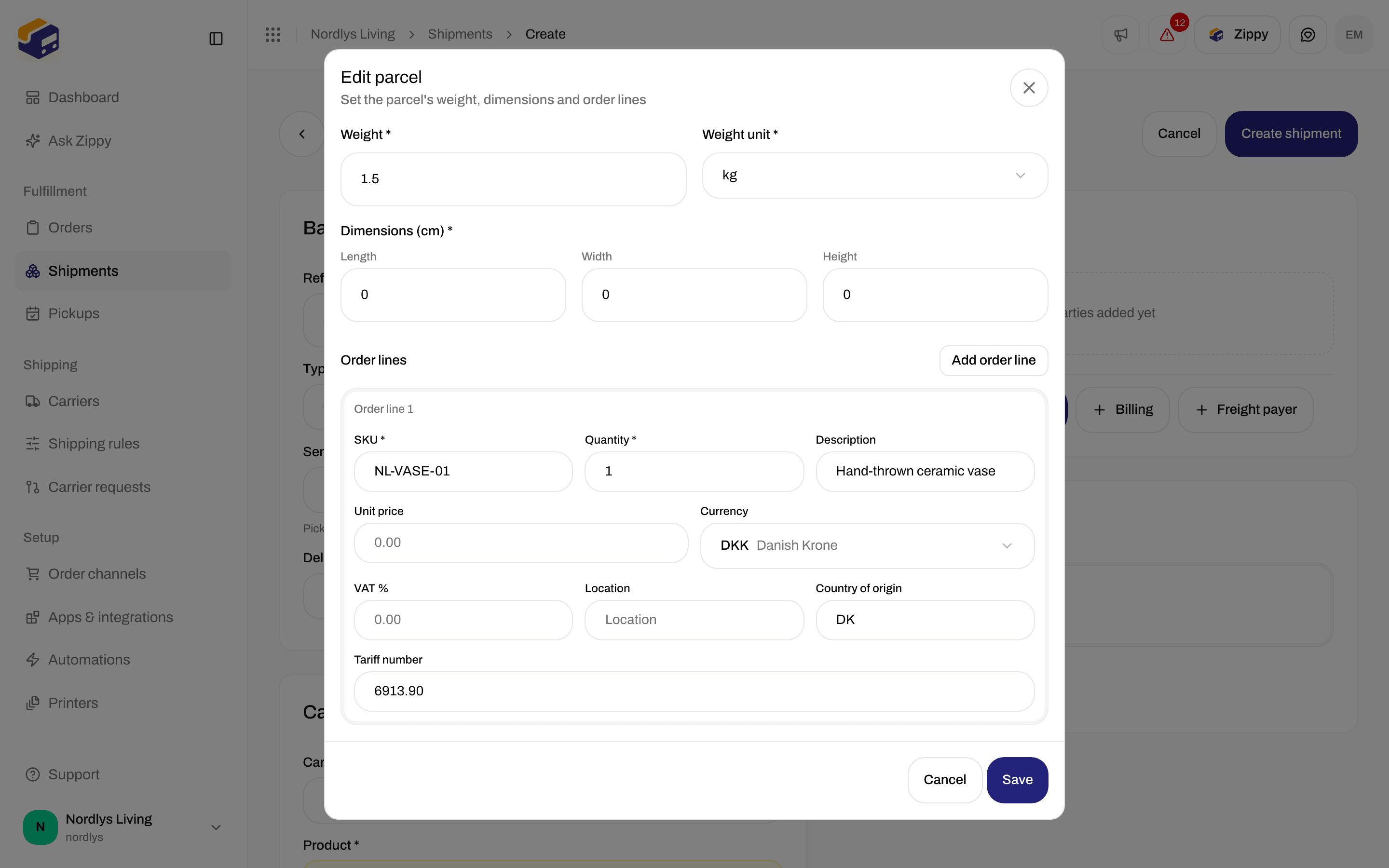Image resolution: width=1389 pixels, height=868 pixels.
Task: Open Carriers in the sidebar
Action: click(123, 401)
